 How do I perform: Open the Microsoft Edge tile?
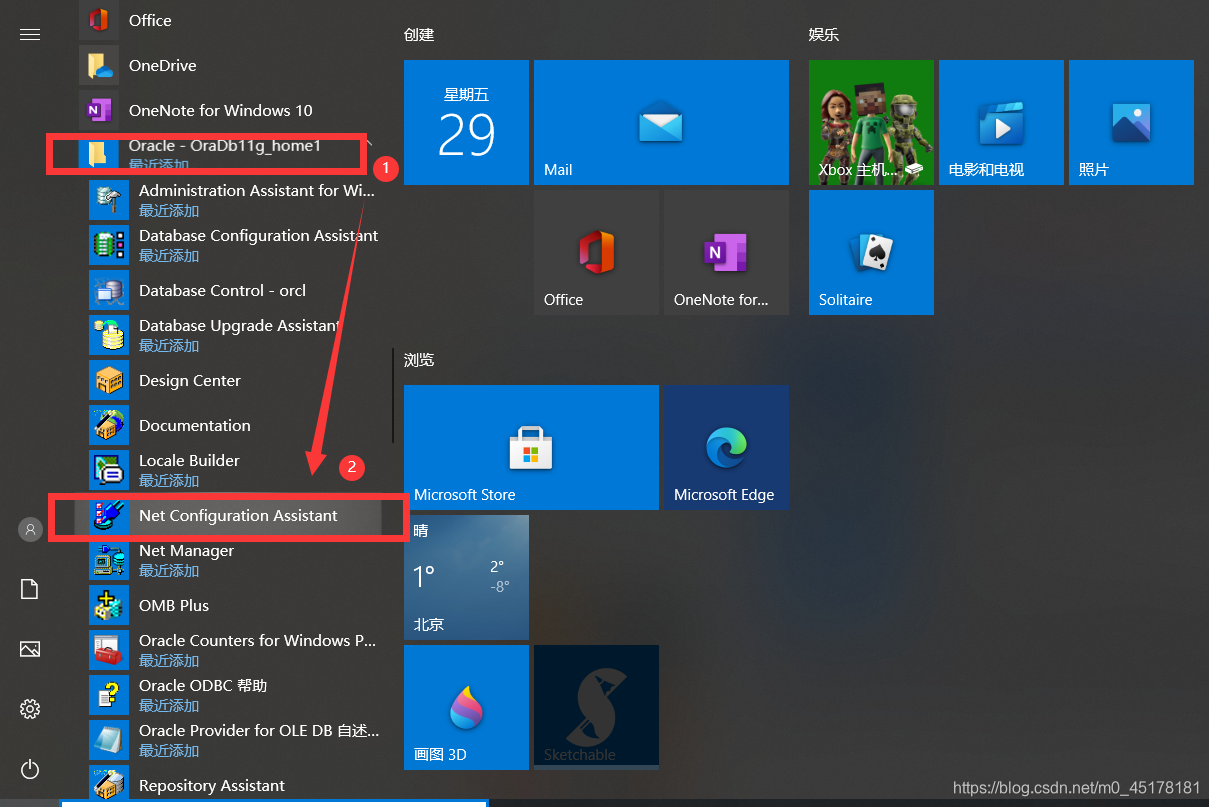[x=726, y=447]
